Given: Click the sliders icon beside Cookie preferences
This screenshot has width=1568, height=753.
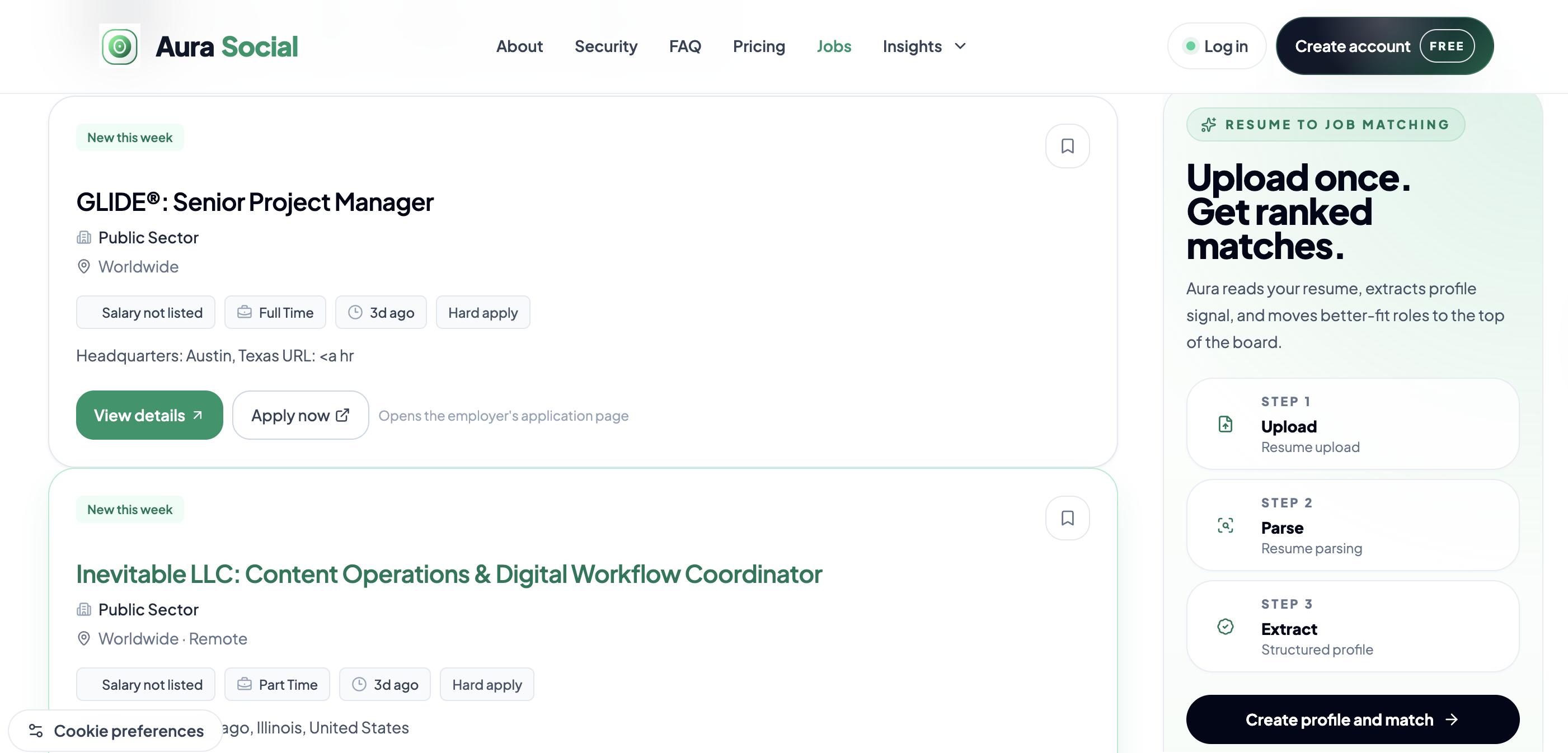Looking at the screenshot, I should click(x=35, y=730).
